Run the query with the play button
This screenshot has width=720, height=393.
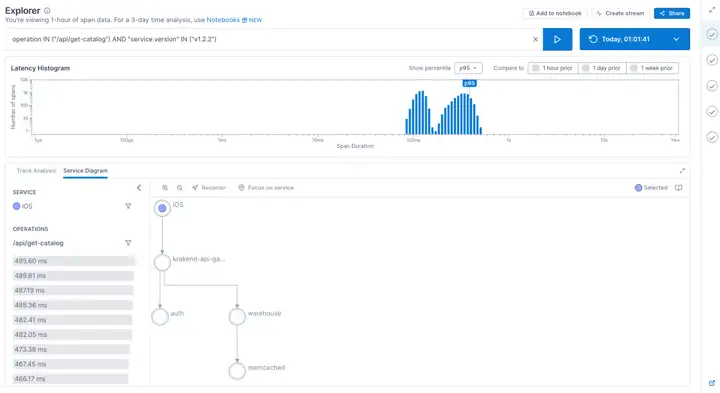557,39
